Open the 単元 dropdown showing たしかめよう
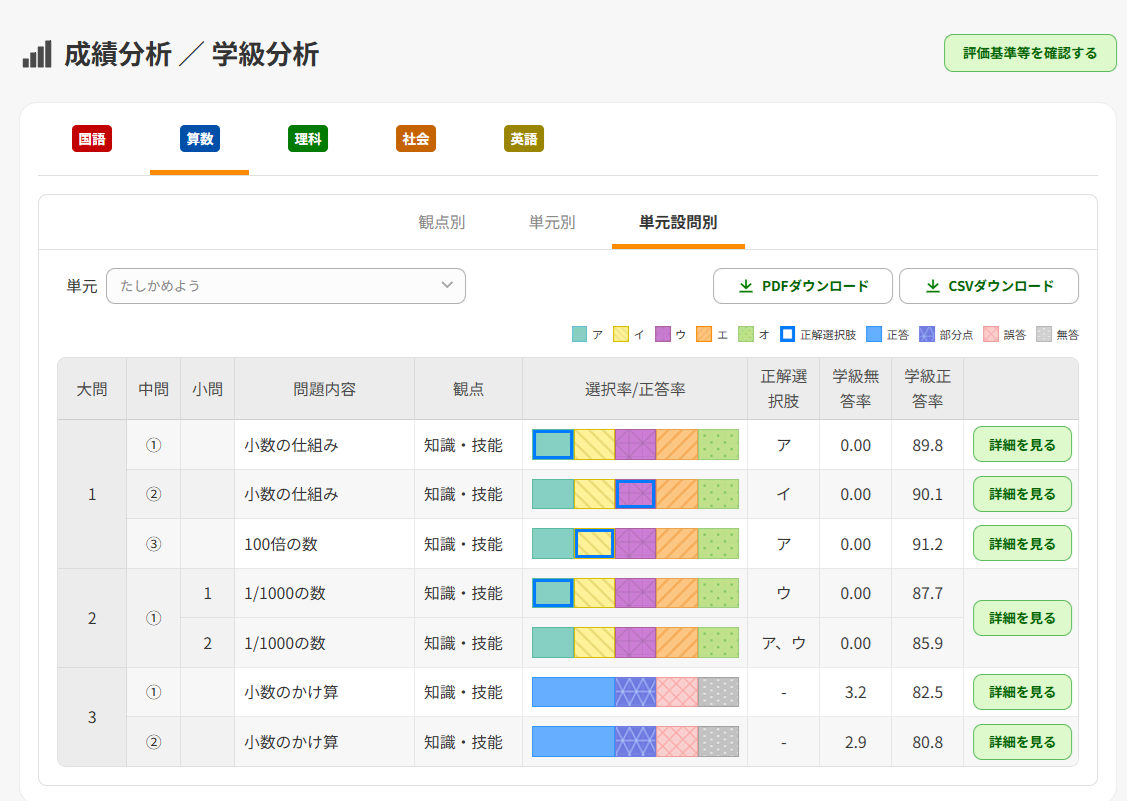This screenshot has height=801, width=1127. [x=286, y=286]
